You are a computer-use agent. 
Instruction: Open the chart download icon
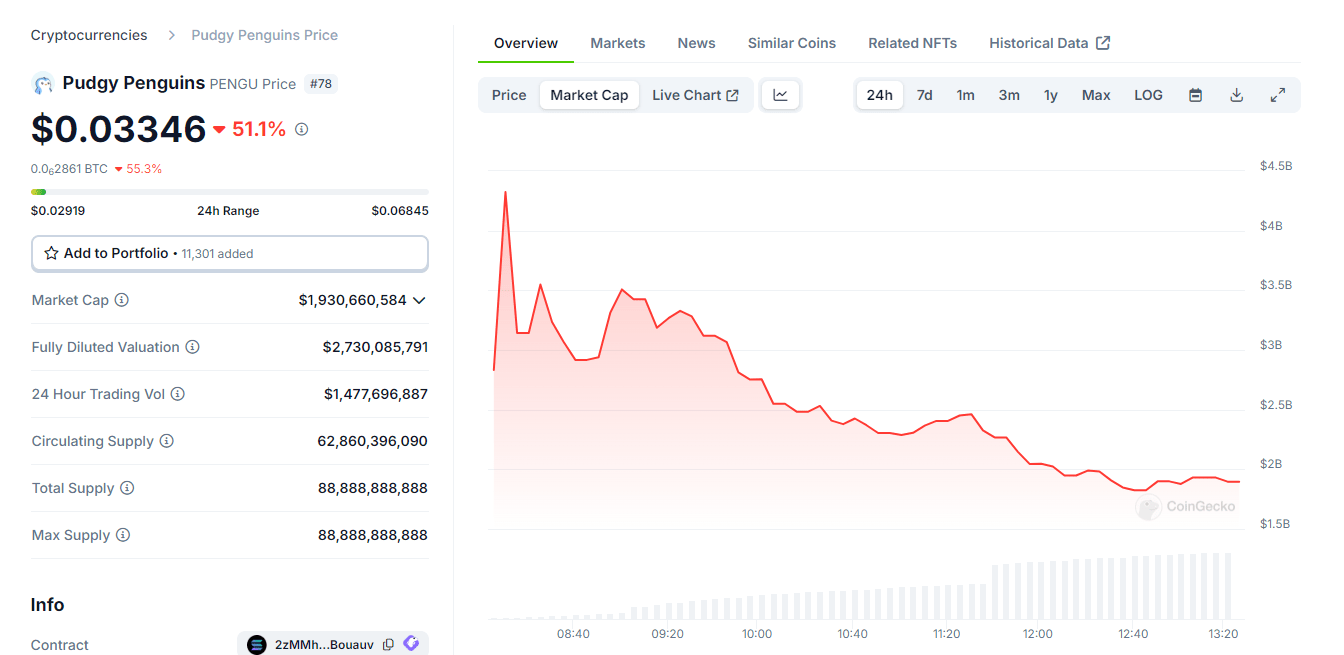1236,94
